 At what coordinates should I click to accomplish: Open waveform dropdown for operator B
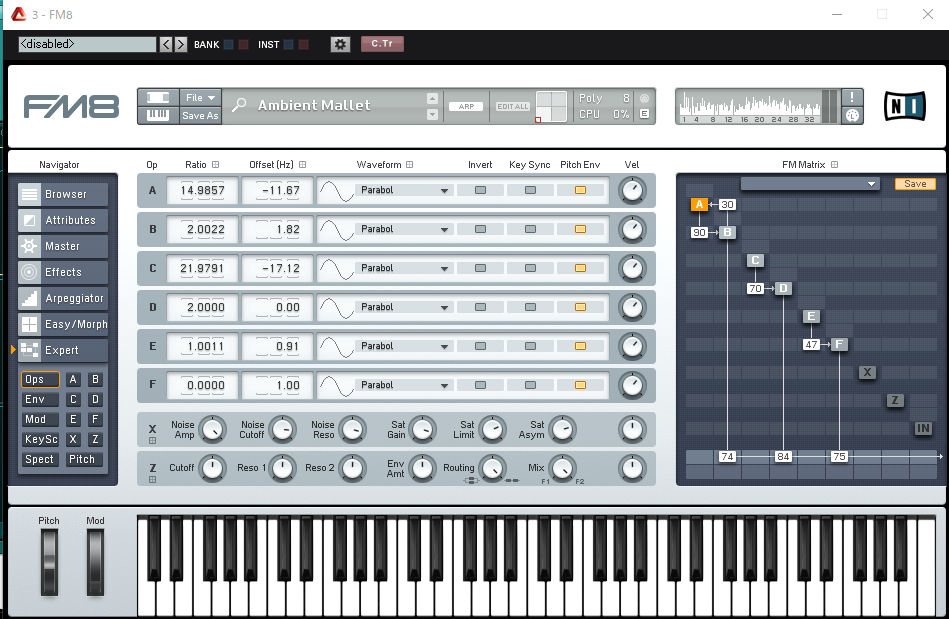pos(404,229)
